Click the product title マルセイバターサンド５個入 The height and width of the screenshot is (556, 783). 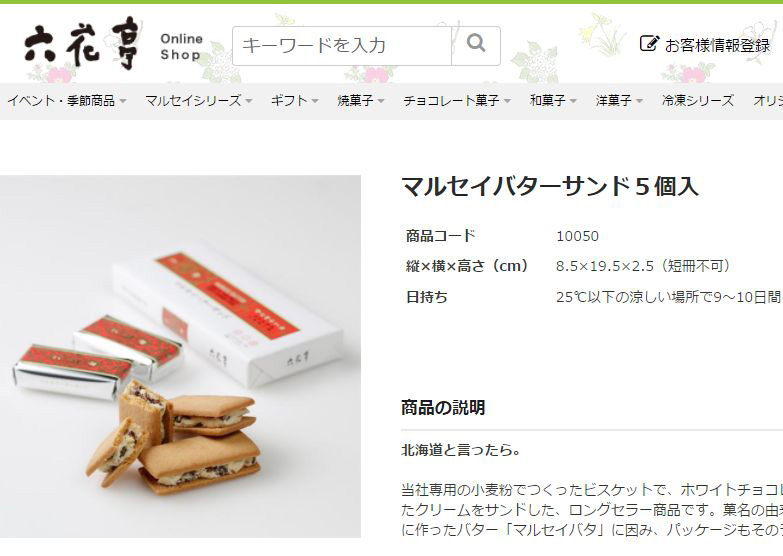tap(550, 186)
